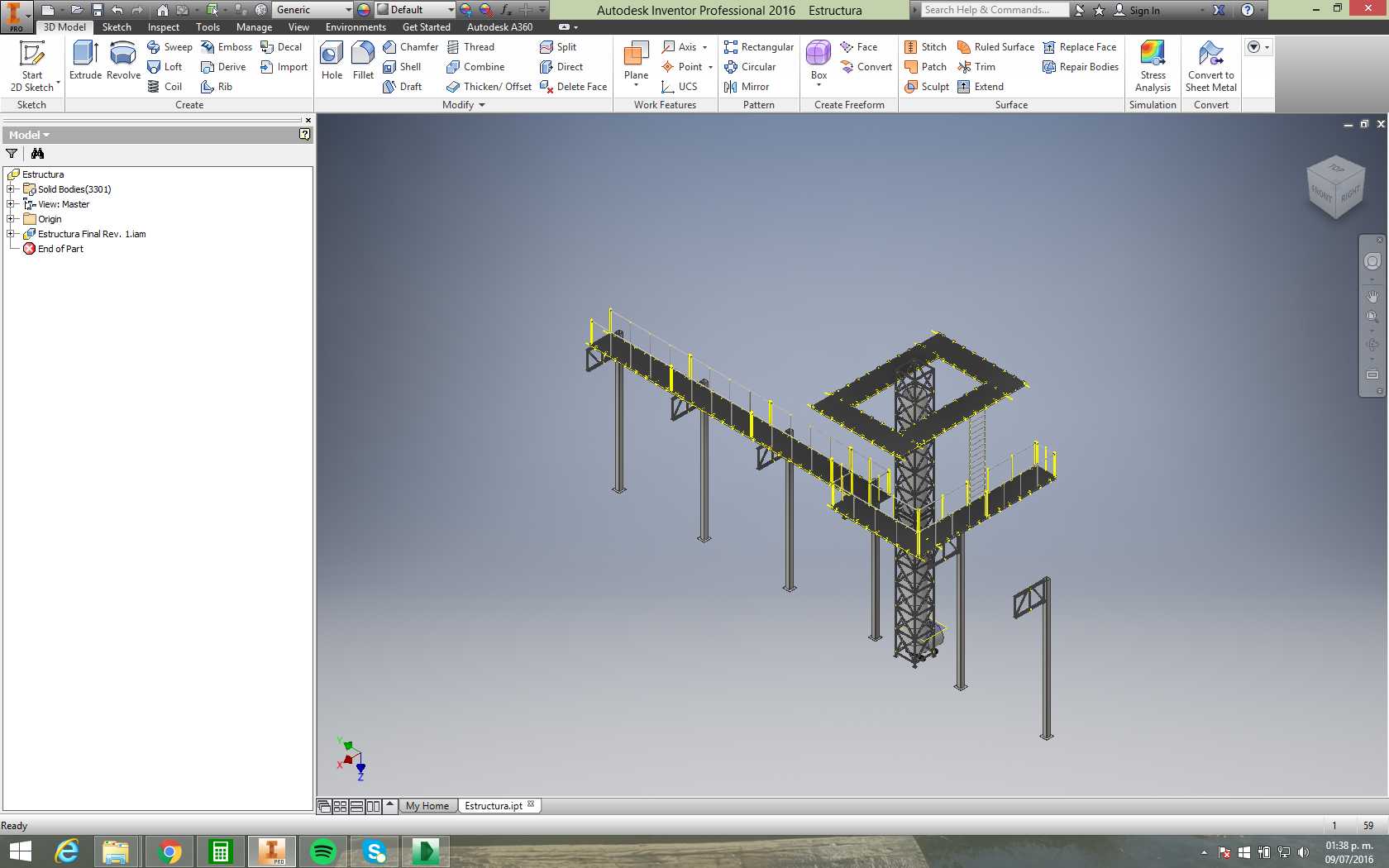The image size is (1389, 868).
Task: Click the Emboss tool
Action: [x=227, y=47]
